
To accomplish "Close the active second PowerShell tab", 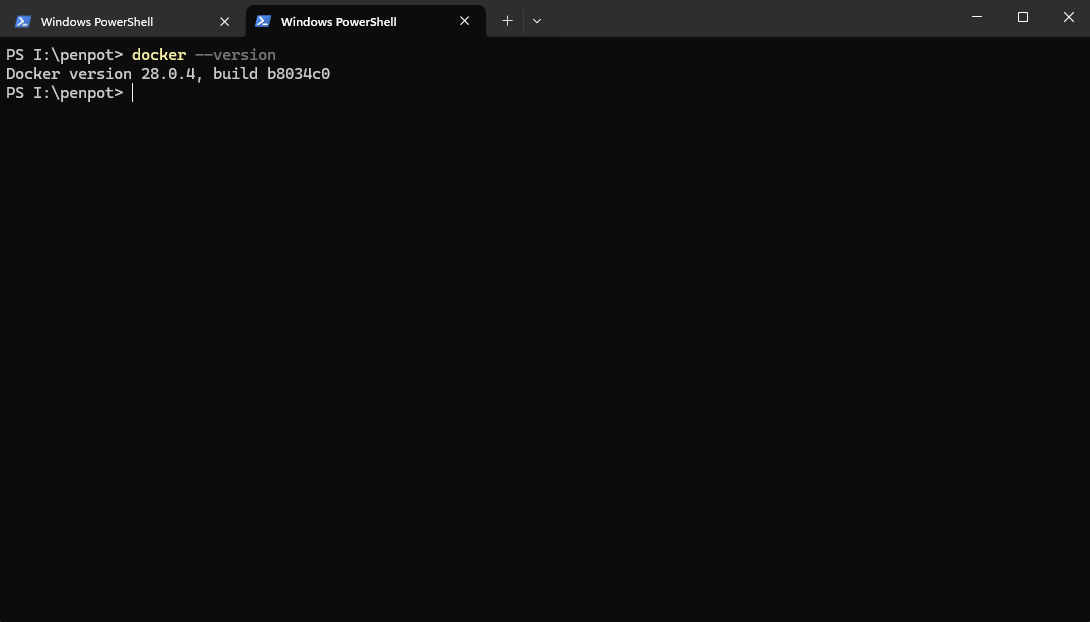I will coord(464,21).
